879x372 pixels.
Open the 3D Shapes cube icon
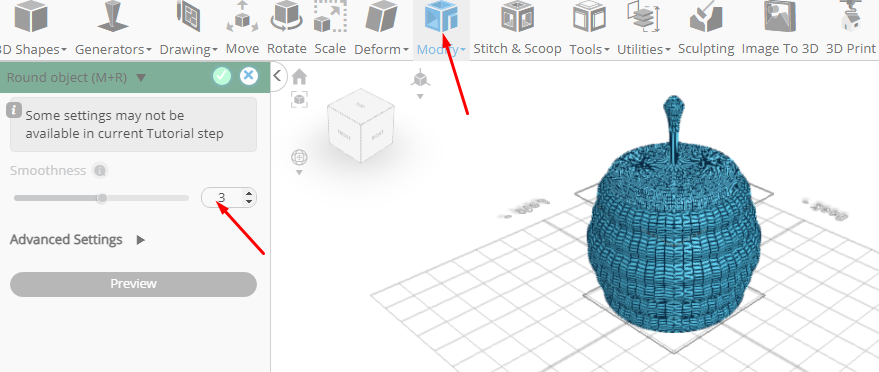31,17
